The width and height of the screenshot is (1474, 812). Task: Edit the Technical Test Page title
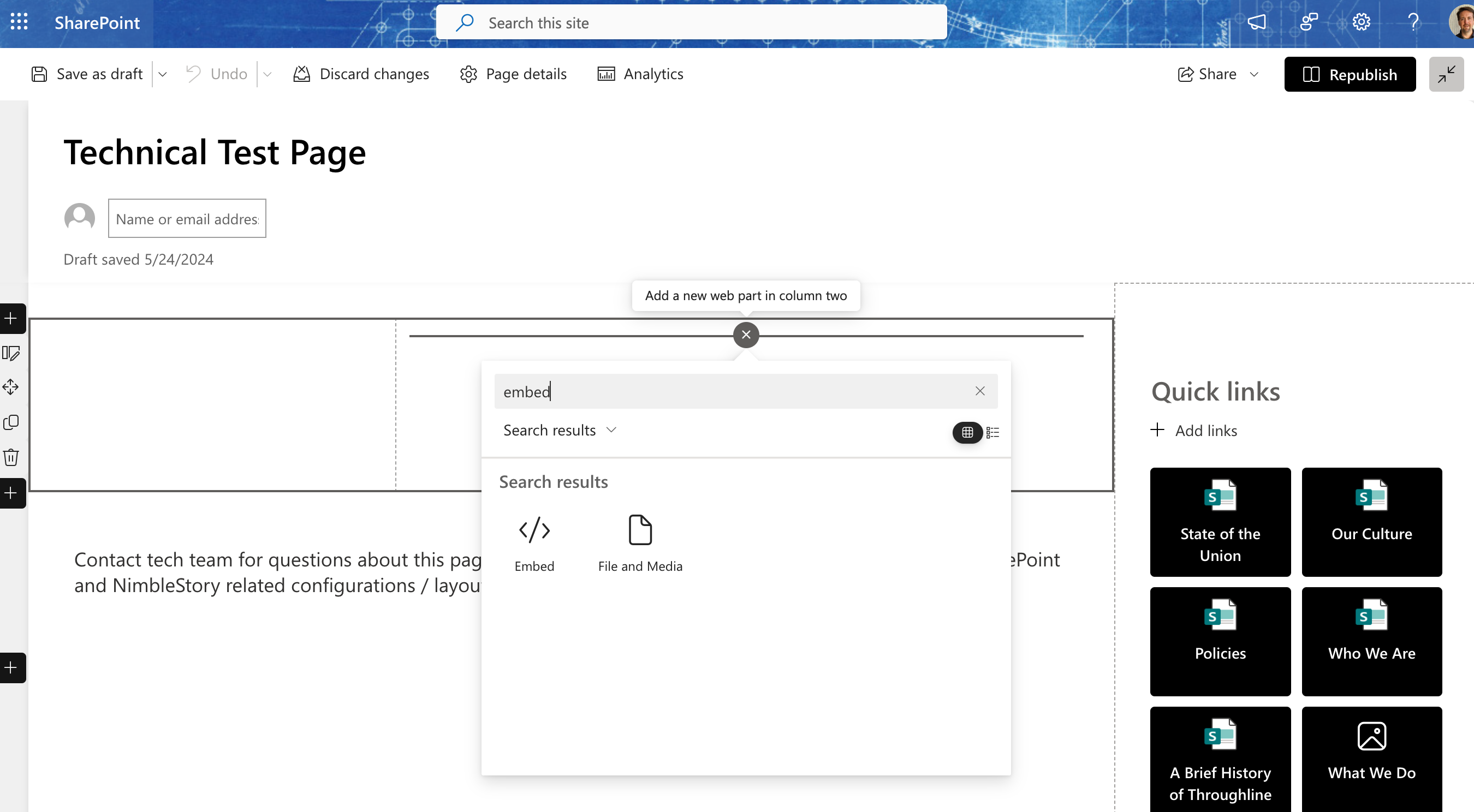[215, 152]
